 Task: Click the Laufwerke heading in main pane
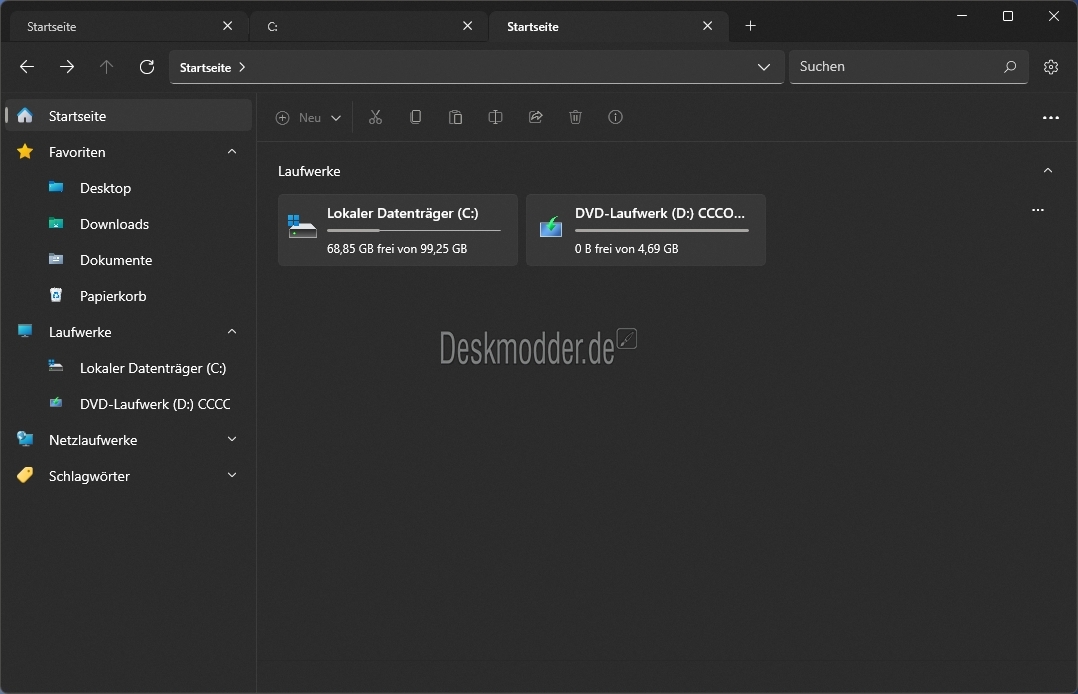[309, 171]
